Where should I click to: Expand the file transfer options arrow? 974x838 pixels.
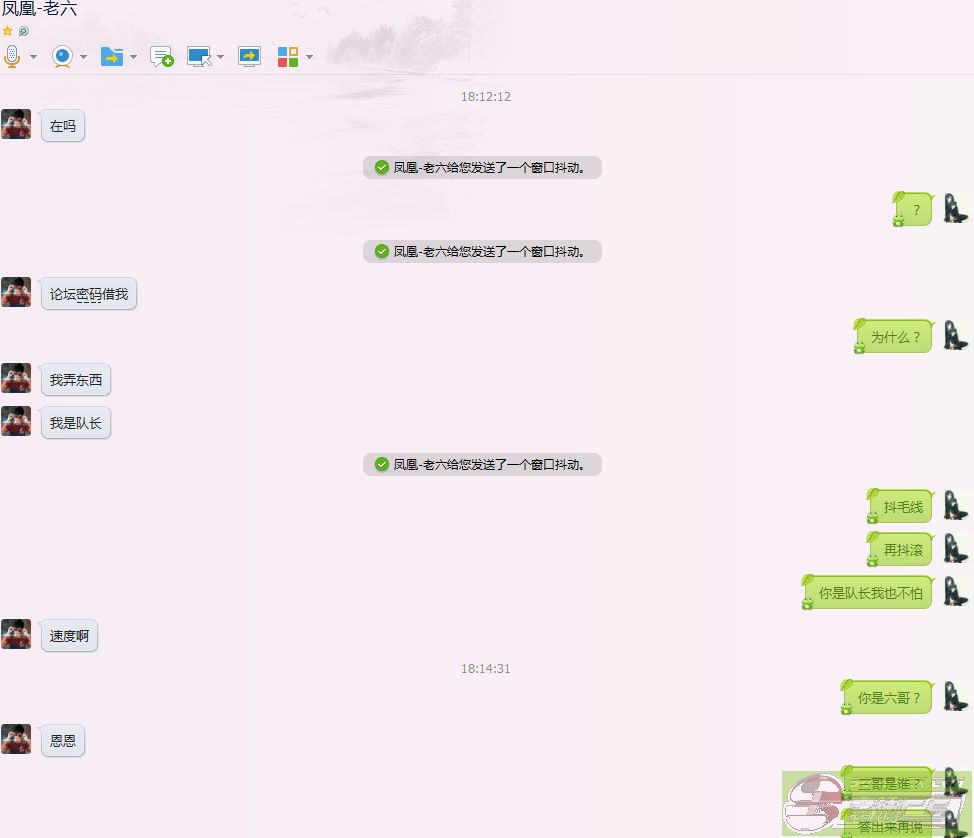click(133, 57)
